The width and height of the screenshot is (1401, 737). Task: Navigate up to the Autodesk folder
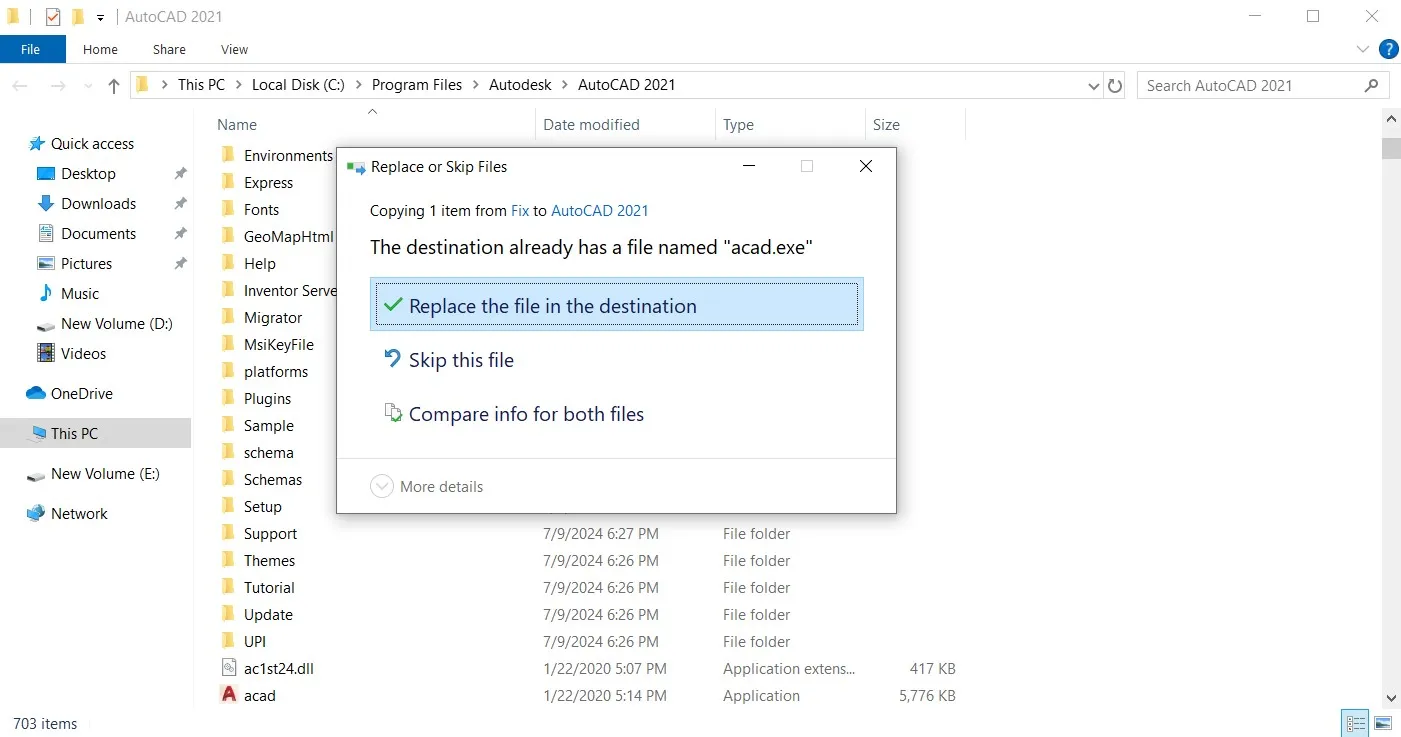point(520,85)
